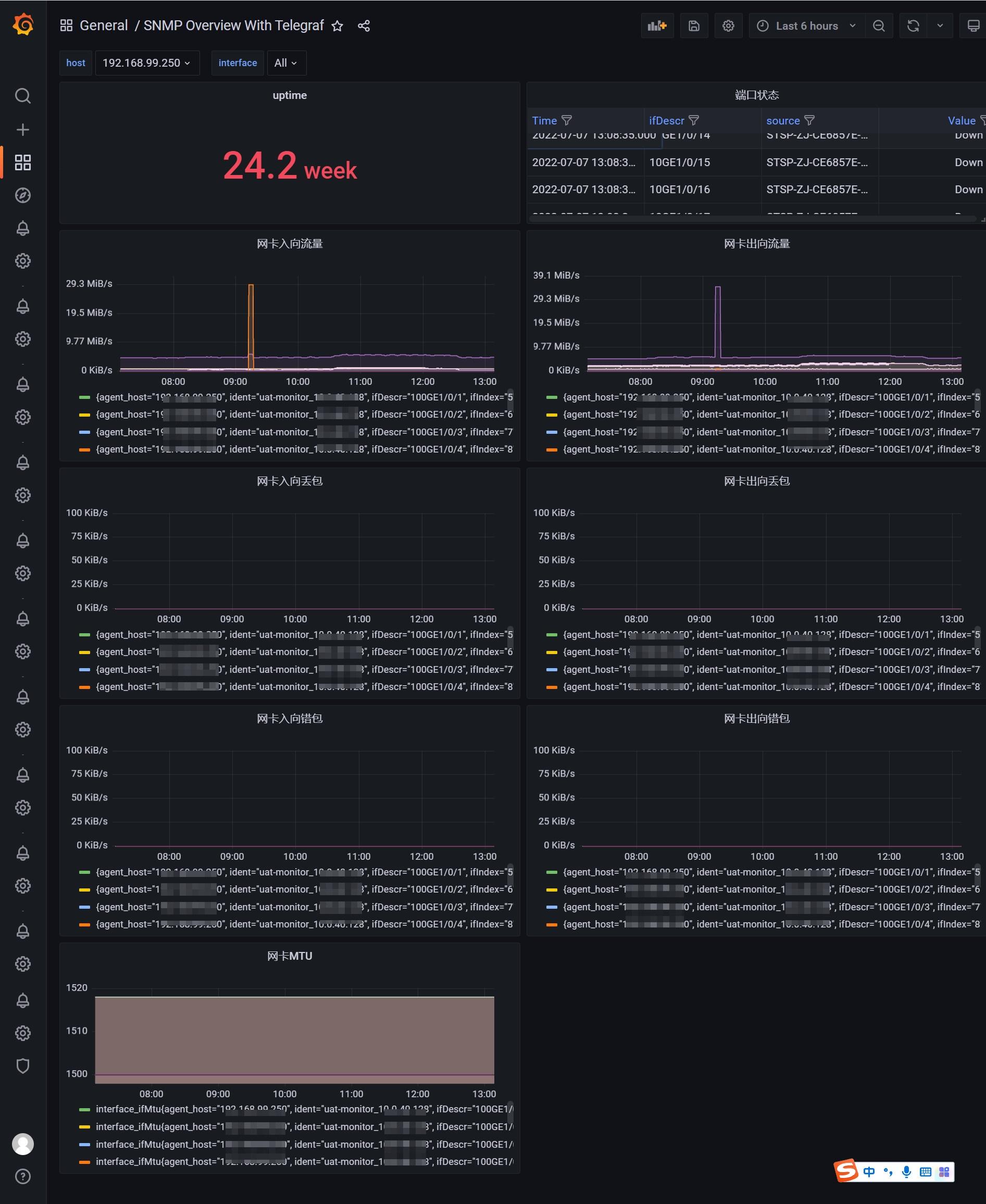Click the Down value in the 10GE1/0/16 row
Image resolution: width=986 pixels, height=1204 pixels.
pyautogui.click(x=968, y=190)
